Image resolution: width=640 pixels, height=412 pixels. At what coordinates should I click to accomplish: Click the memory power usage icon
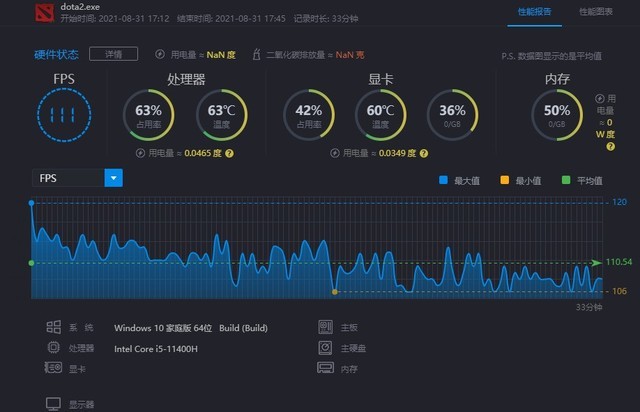[600, 98]
